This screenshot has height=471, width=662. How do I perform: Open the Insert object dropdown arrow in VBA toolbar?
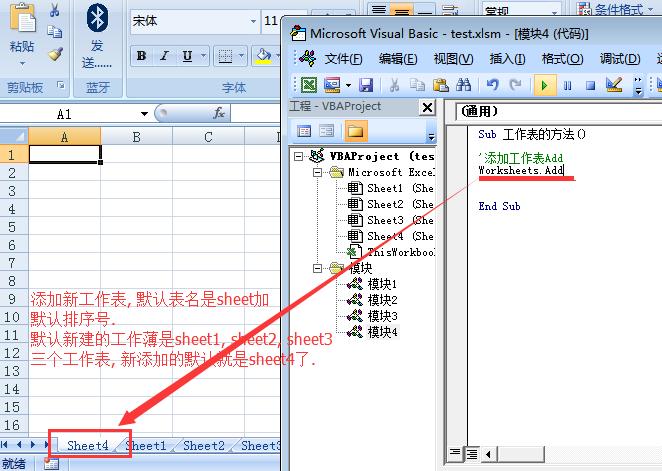348,85
